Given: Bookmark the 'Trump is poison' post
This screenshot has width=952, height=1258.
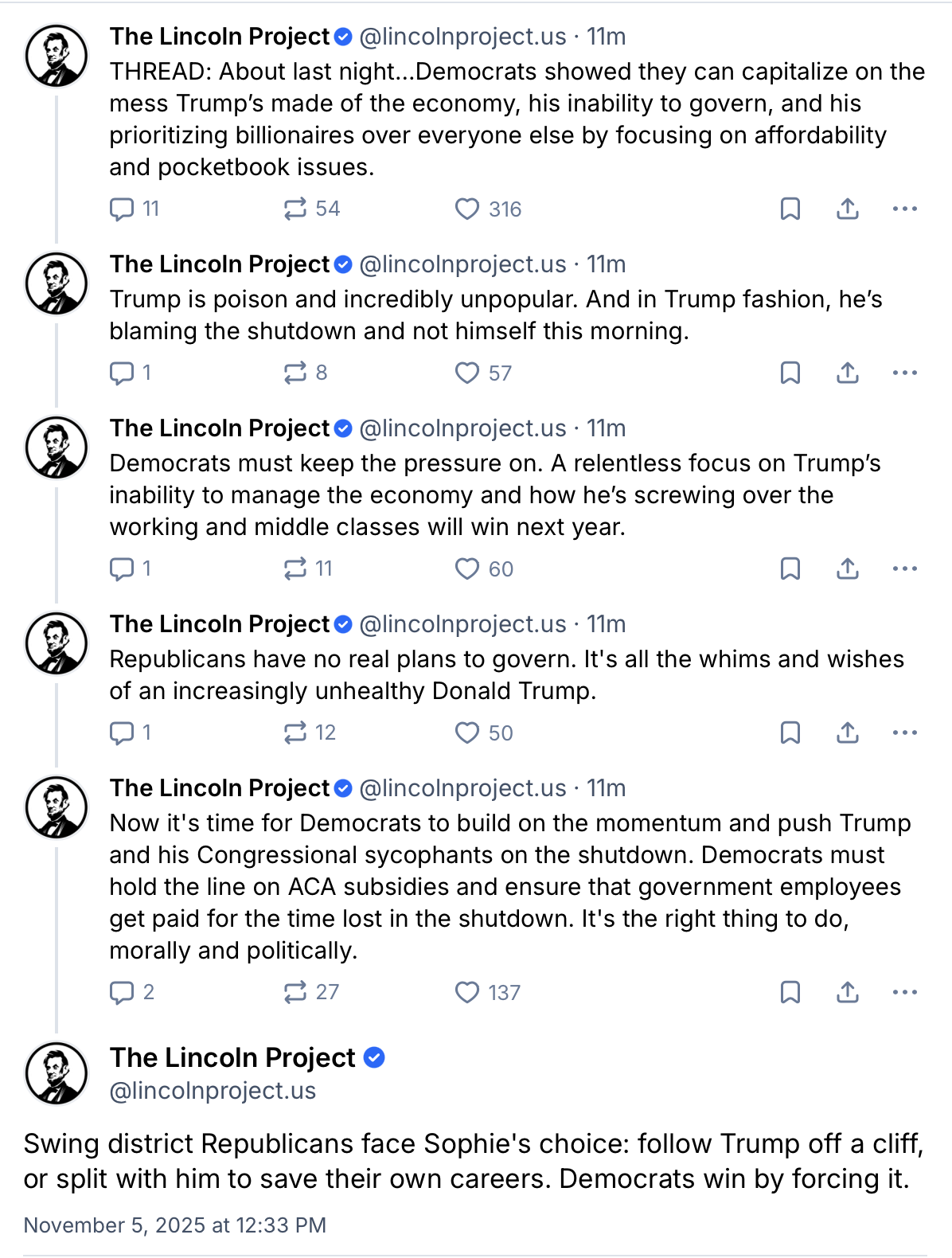Looking at the screenshot, I should [x=790, y=373].
